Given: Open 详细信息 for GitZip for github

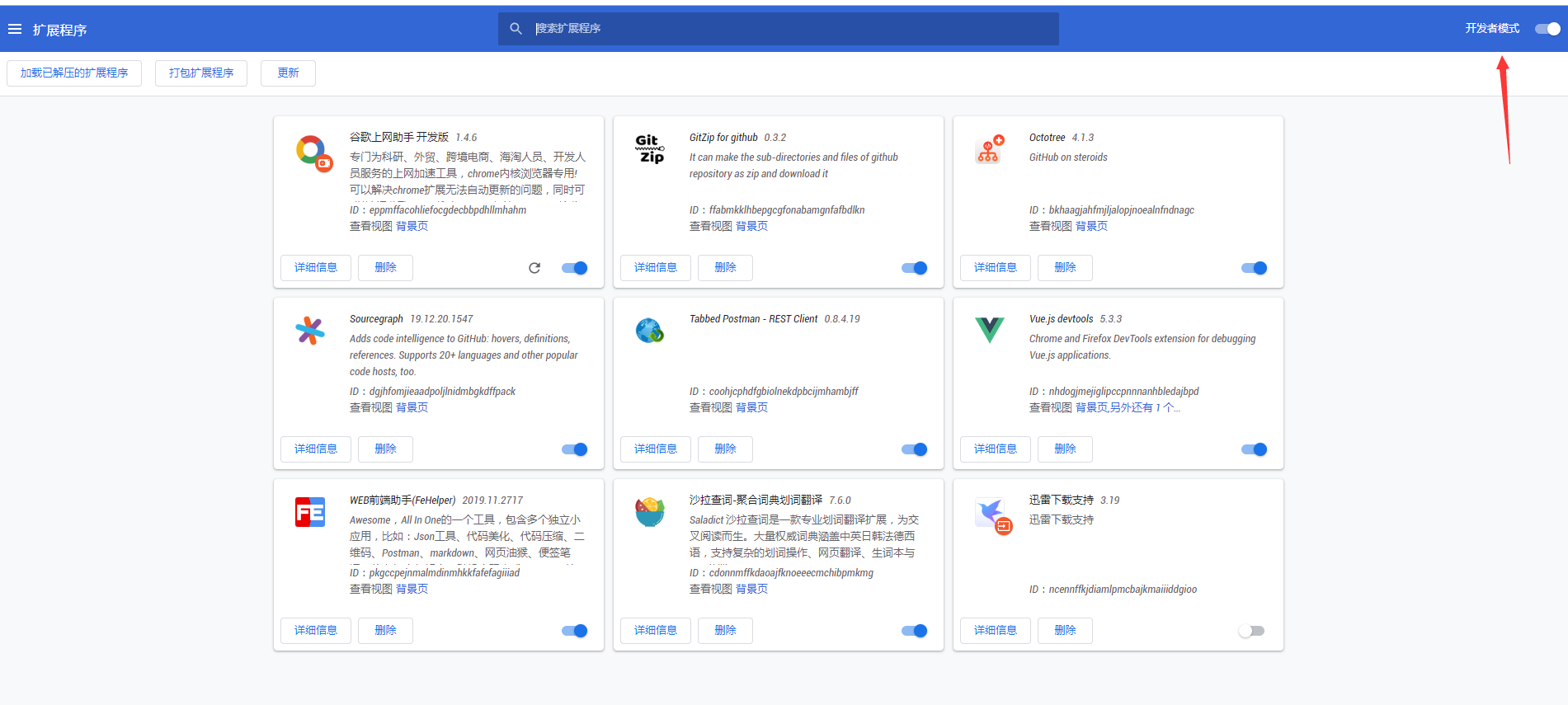Looking at the screenshot, I should 655,268.
